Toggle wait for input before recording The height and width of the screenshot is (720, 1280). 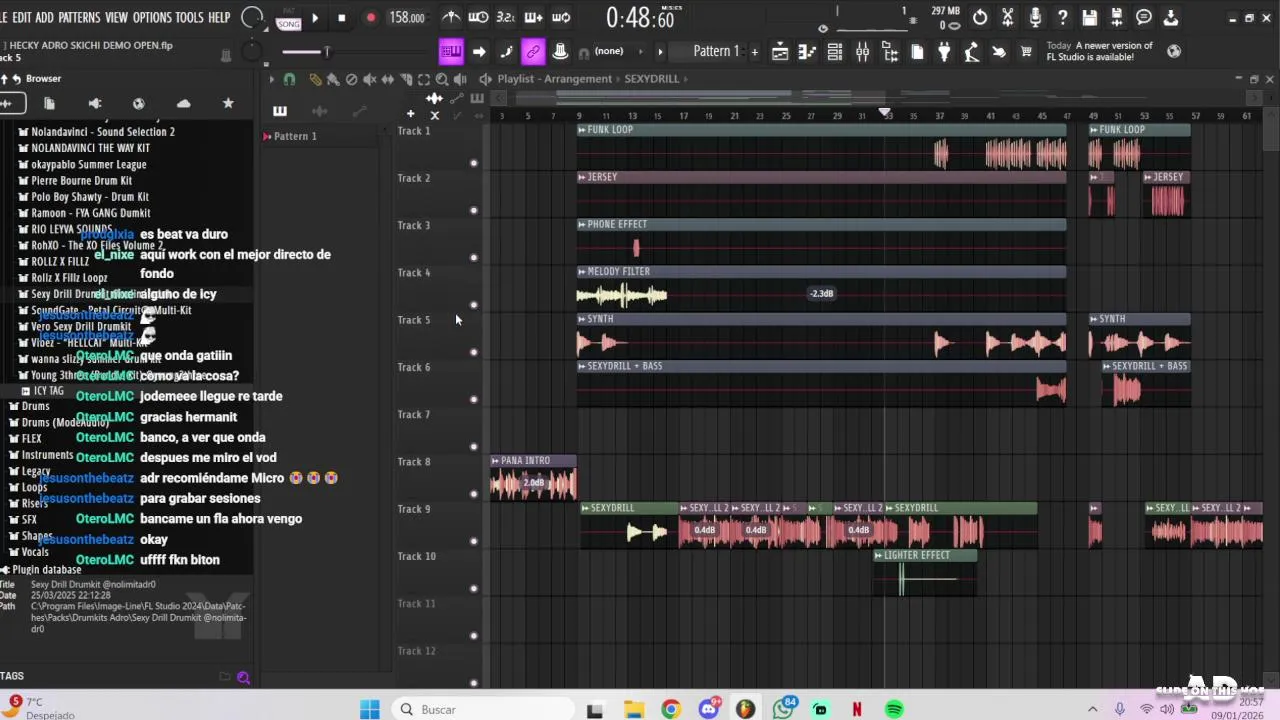(x=479, y=18)
